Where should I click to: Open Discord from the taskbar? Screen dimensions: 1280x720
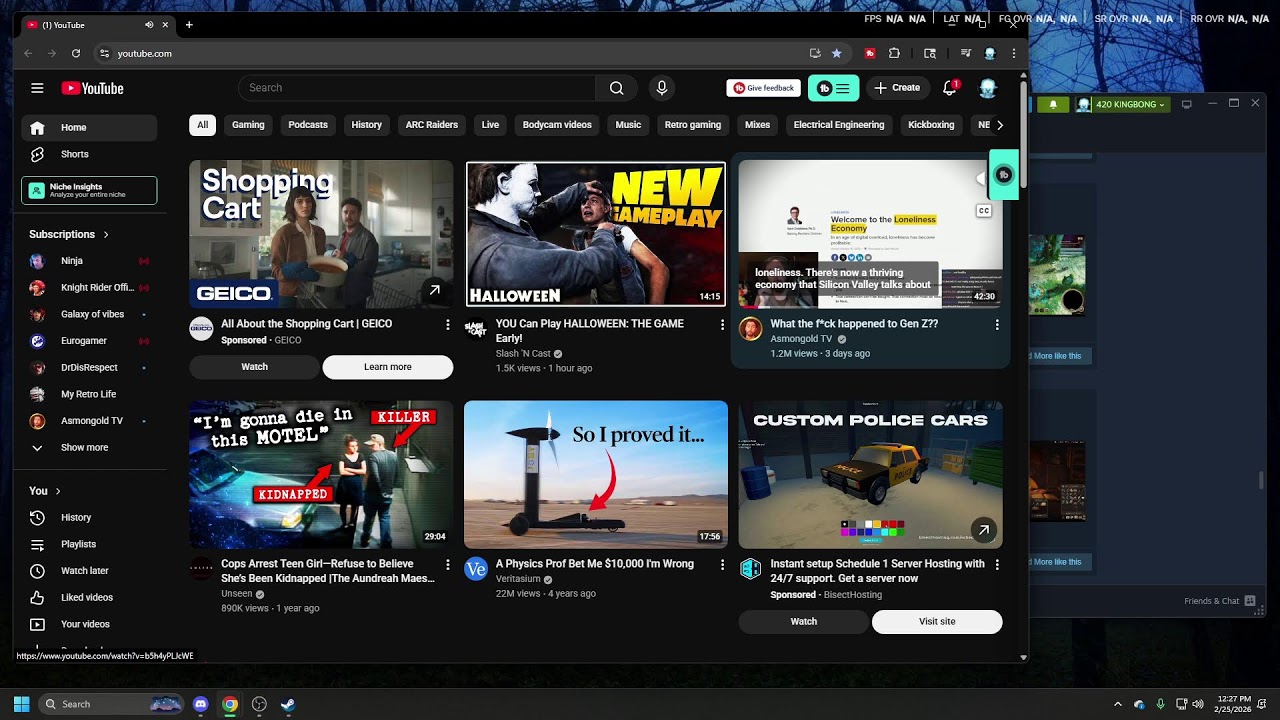point(200,704)
